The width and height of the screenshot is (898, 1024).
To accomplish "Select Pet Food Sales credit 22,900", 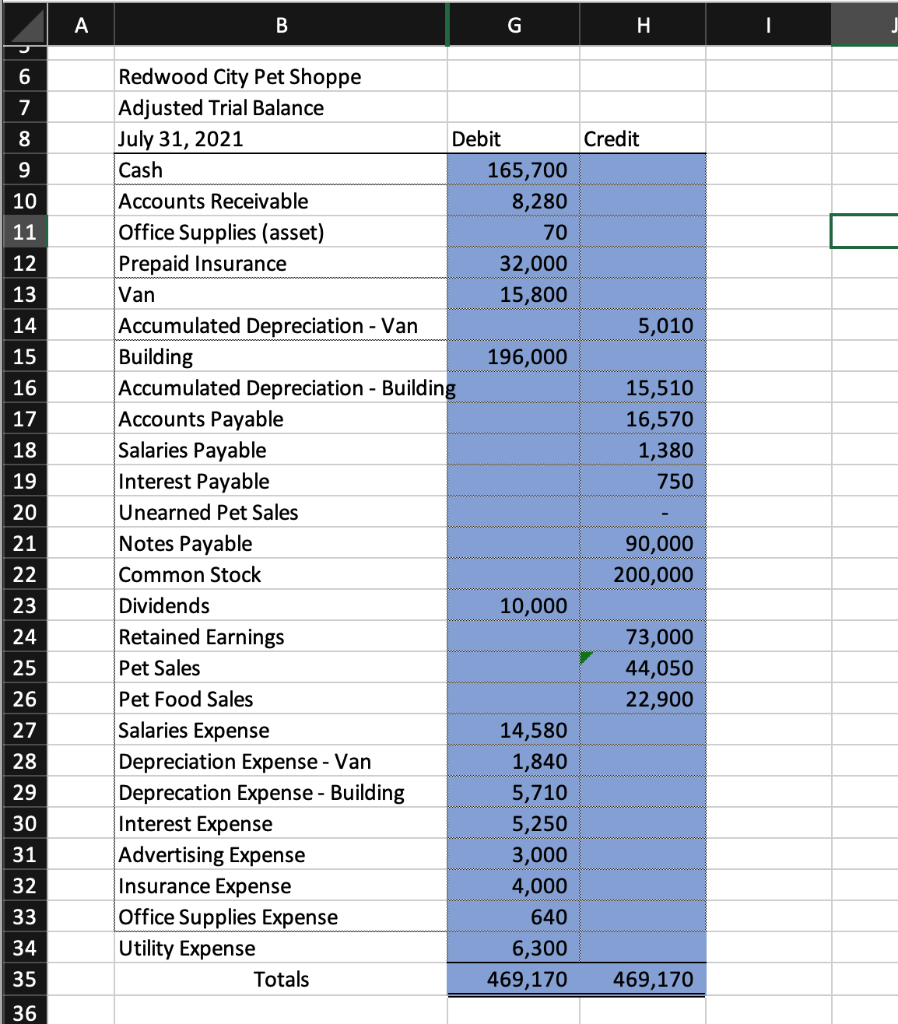I will click(x=643, y=699).
